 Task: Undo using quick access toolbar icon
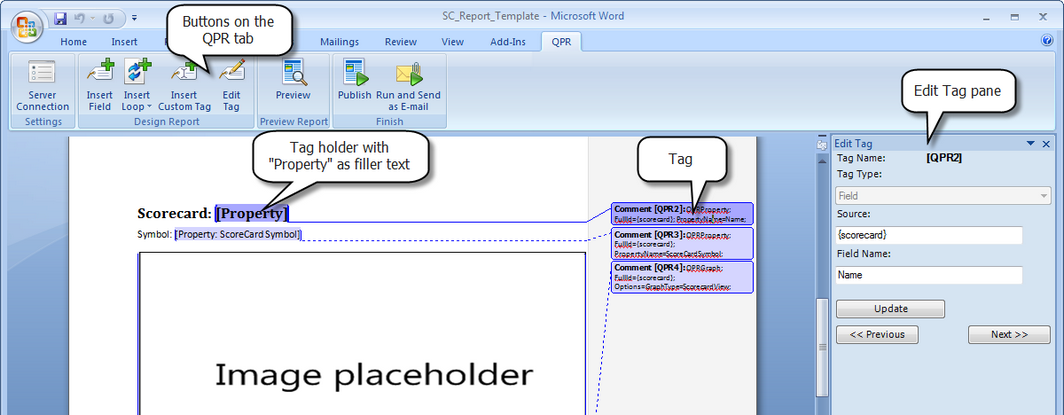79,18
